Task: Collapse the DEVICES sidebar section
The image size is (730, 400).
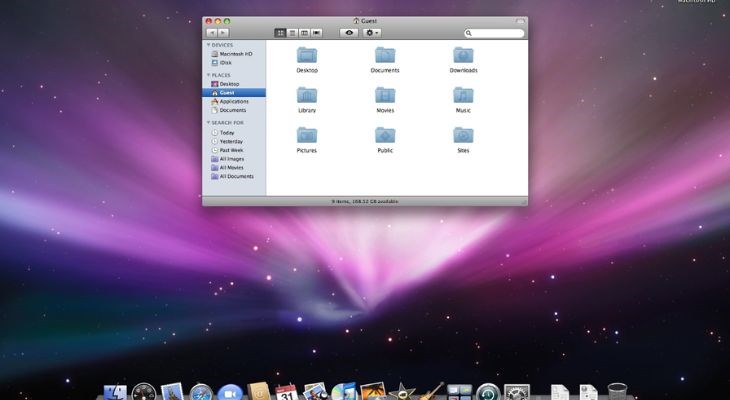Action: pyautogui.click(x=209, y=45)
